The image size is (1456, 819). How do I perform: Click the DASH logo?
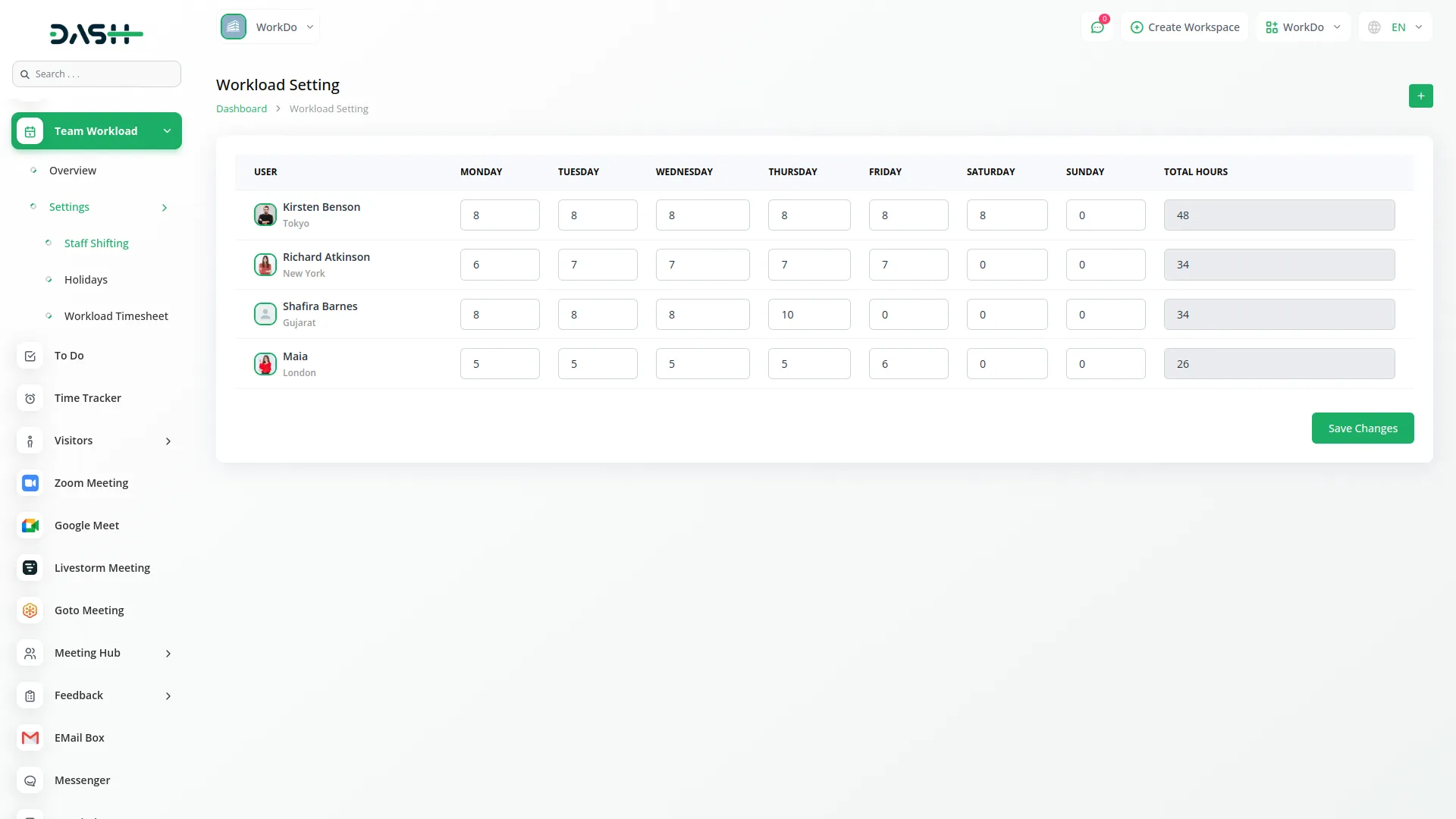click(96, 33)
